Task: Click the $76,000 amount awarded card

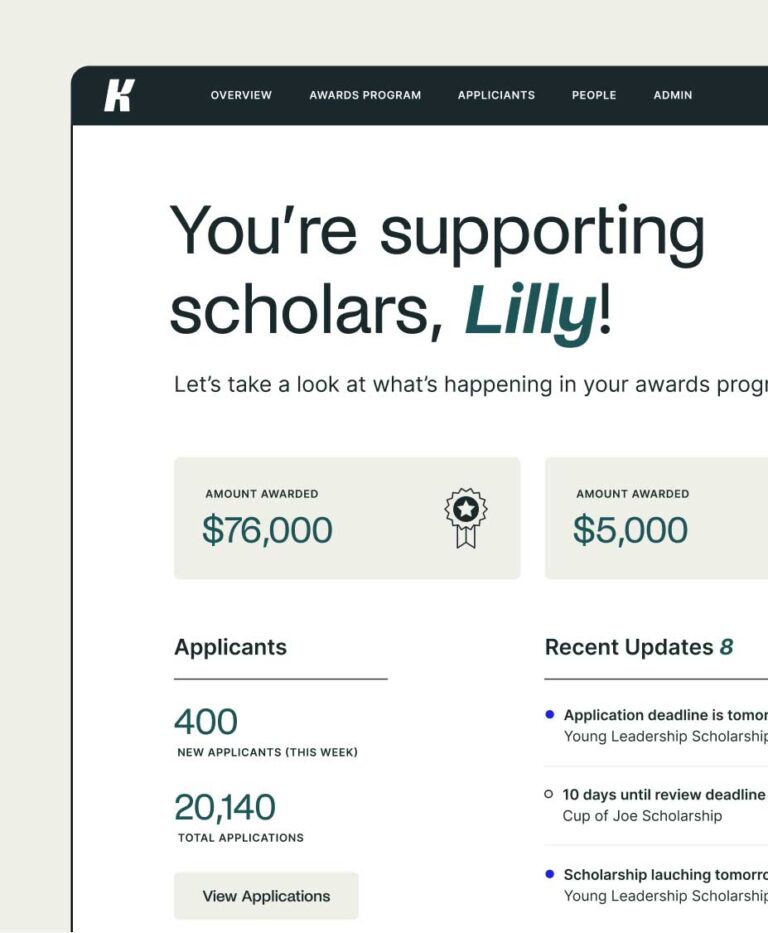Action: point(347,517)
